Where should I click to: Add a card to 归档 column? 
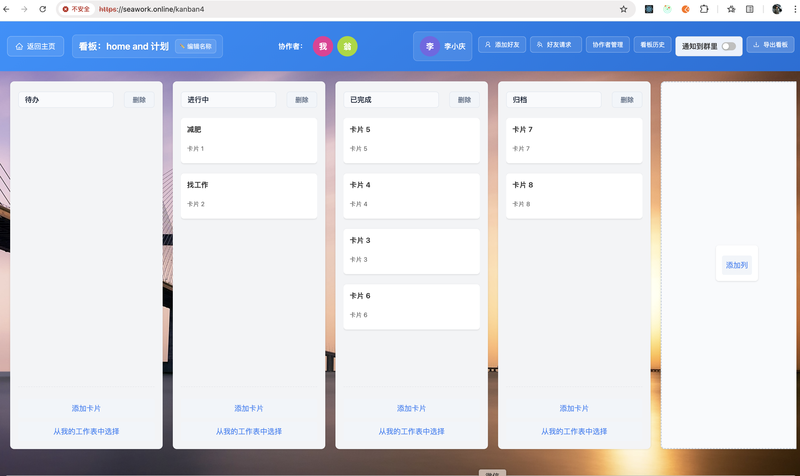574,408
